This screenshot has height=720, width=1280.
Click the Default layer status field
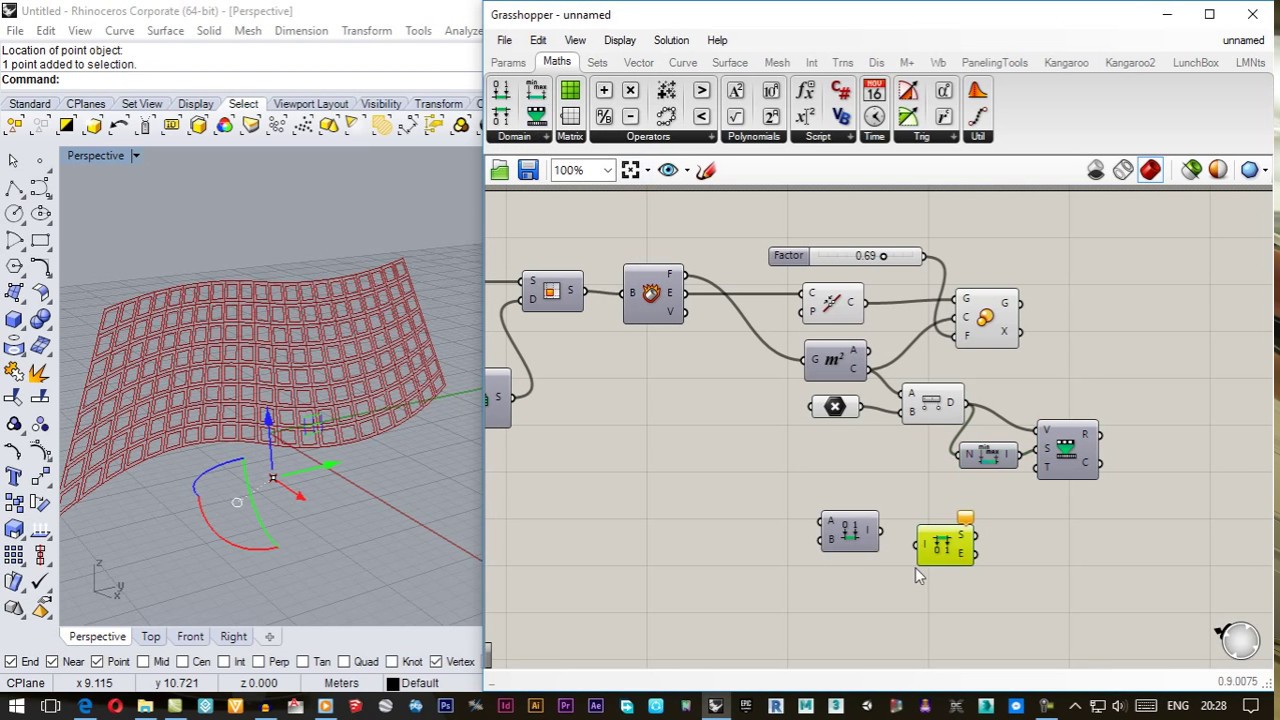coord(420,683)
